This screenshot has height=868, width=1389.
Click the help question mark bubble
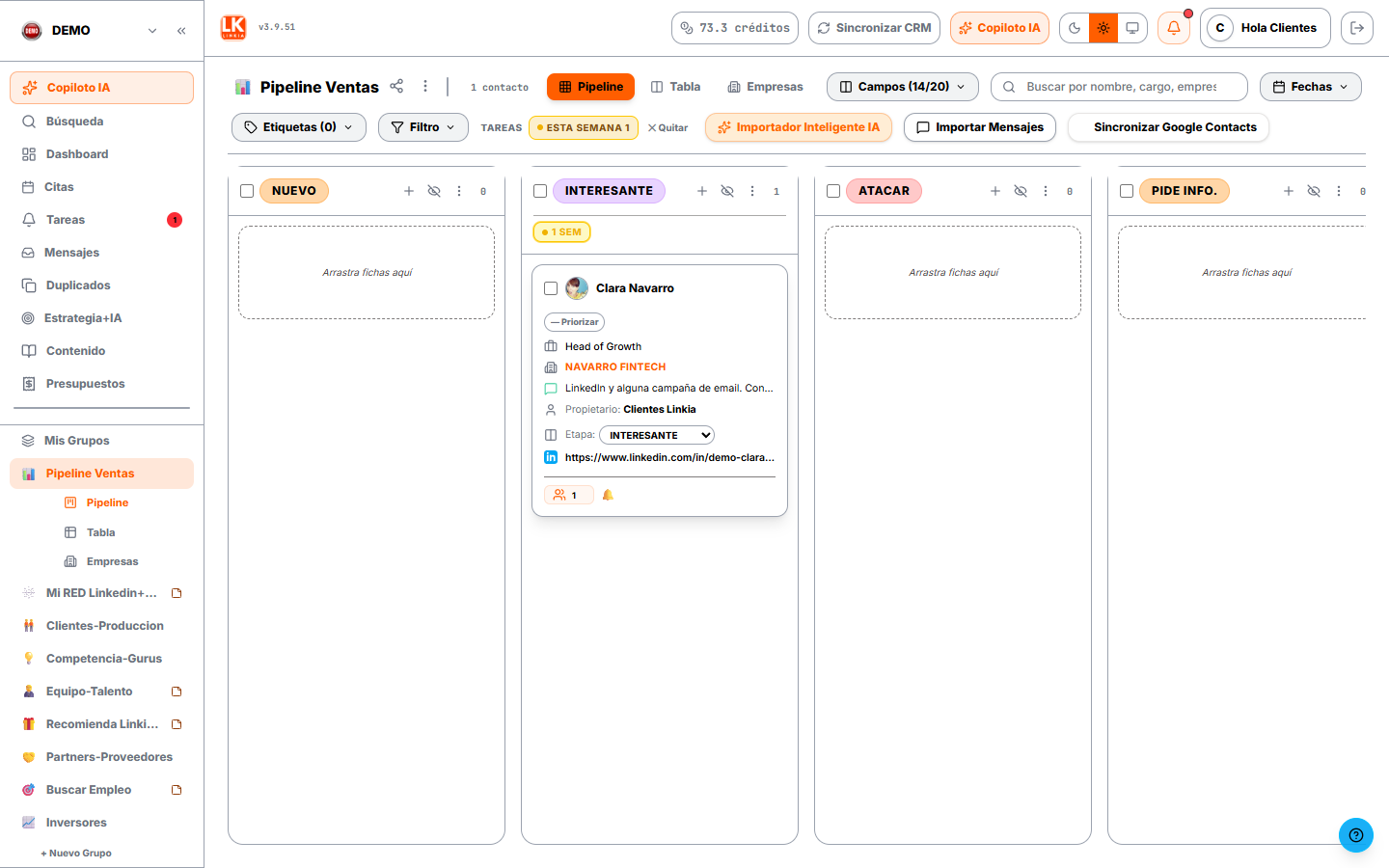1356,835
